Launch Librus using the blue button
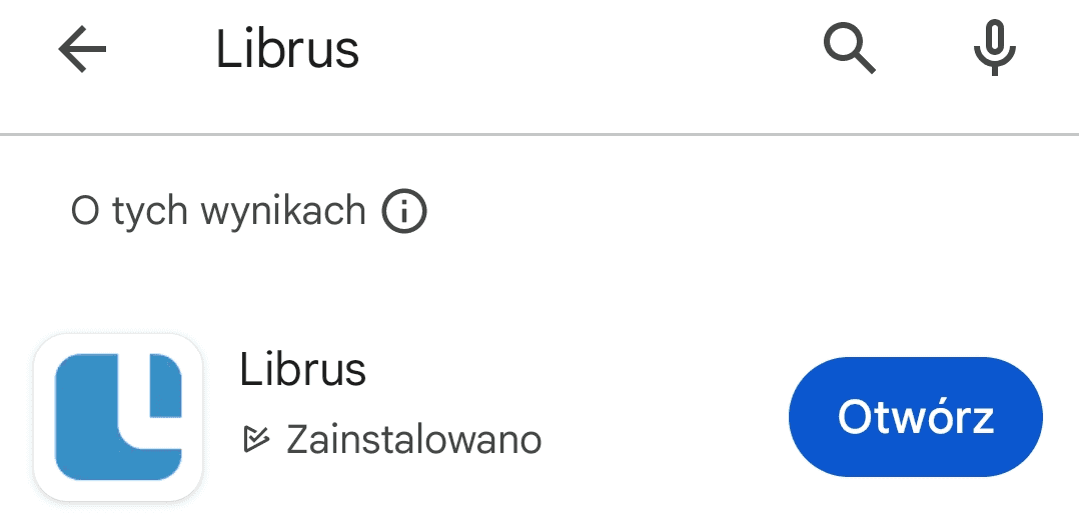 (915, 417)
